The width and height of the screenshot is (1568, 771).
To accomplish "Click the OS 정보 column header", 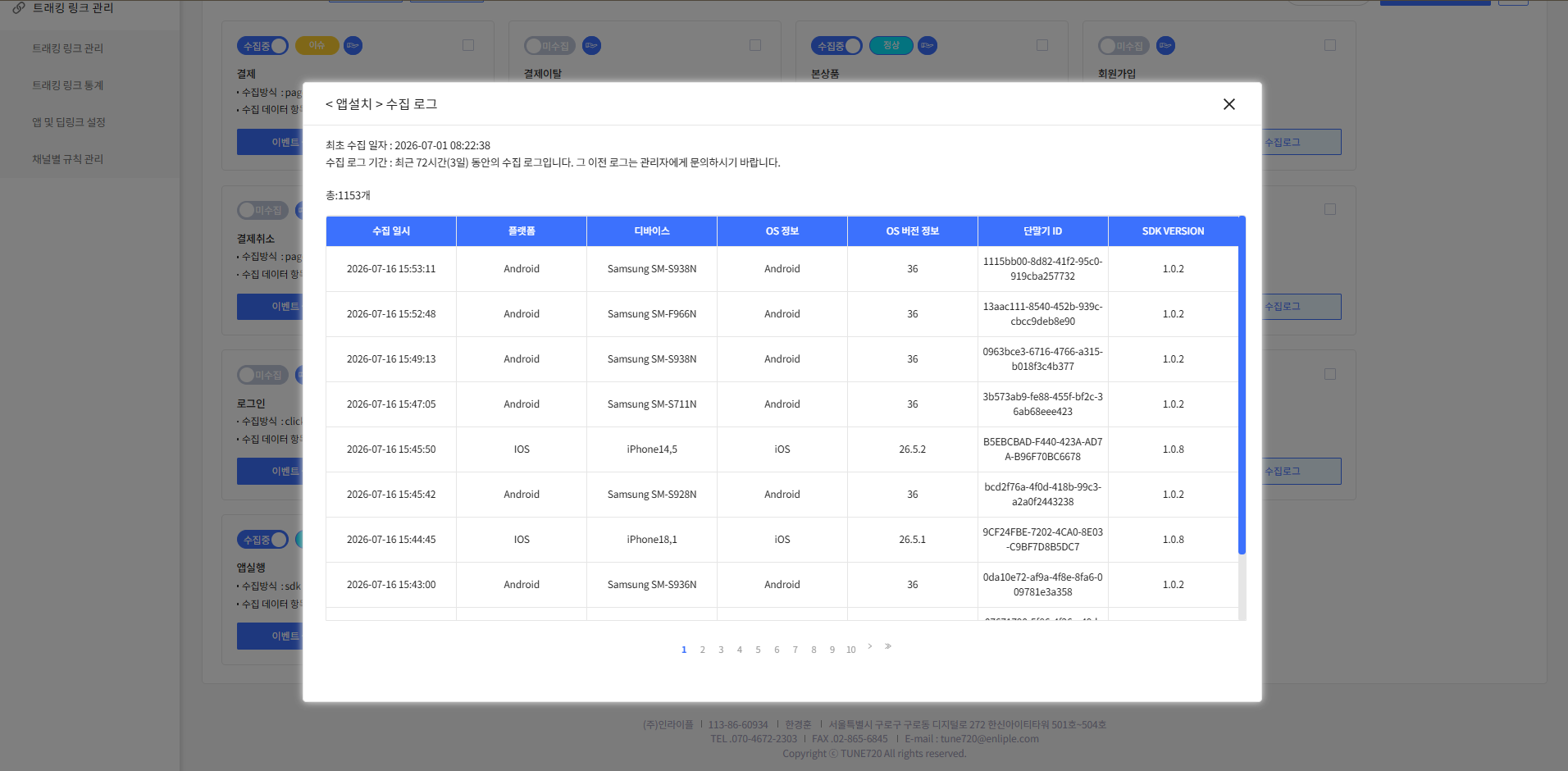I will [x=782, y=231].
